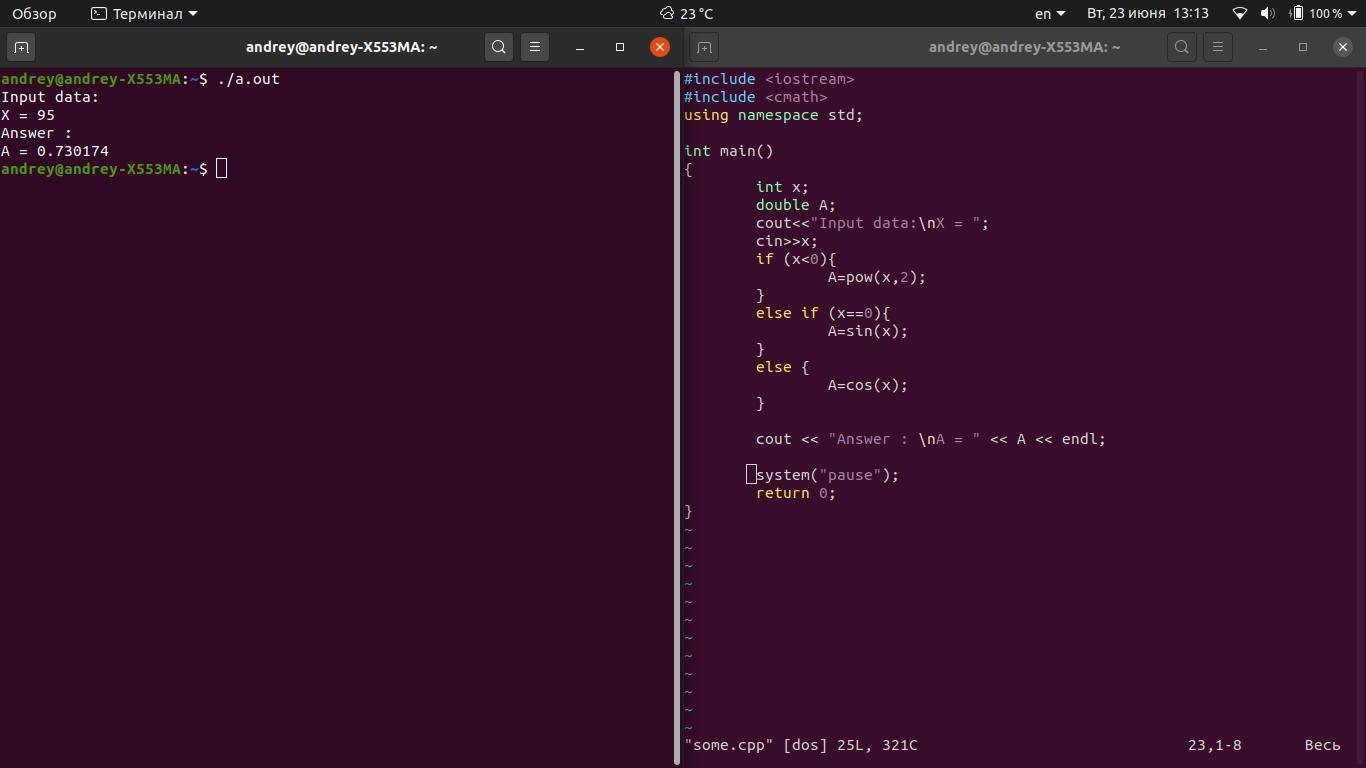Open new tab in left terminal window
The image size is (1366, 768).
21,47
